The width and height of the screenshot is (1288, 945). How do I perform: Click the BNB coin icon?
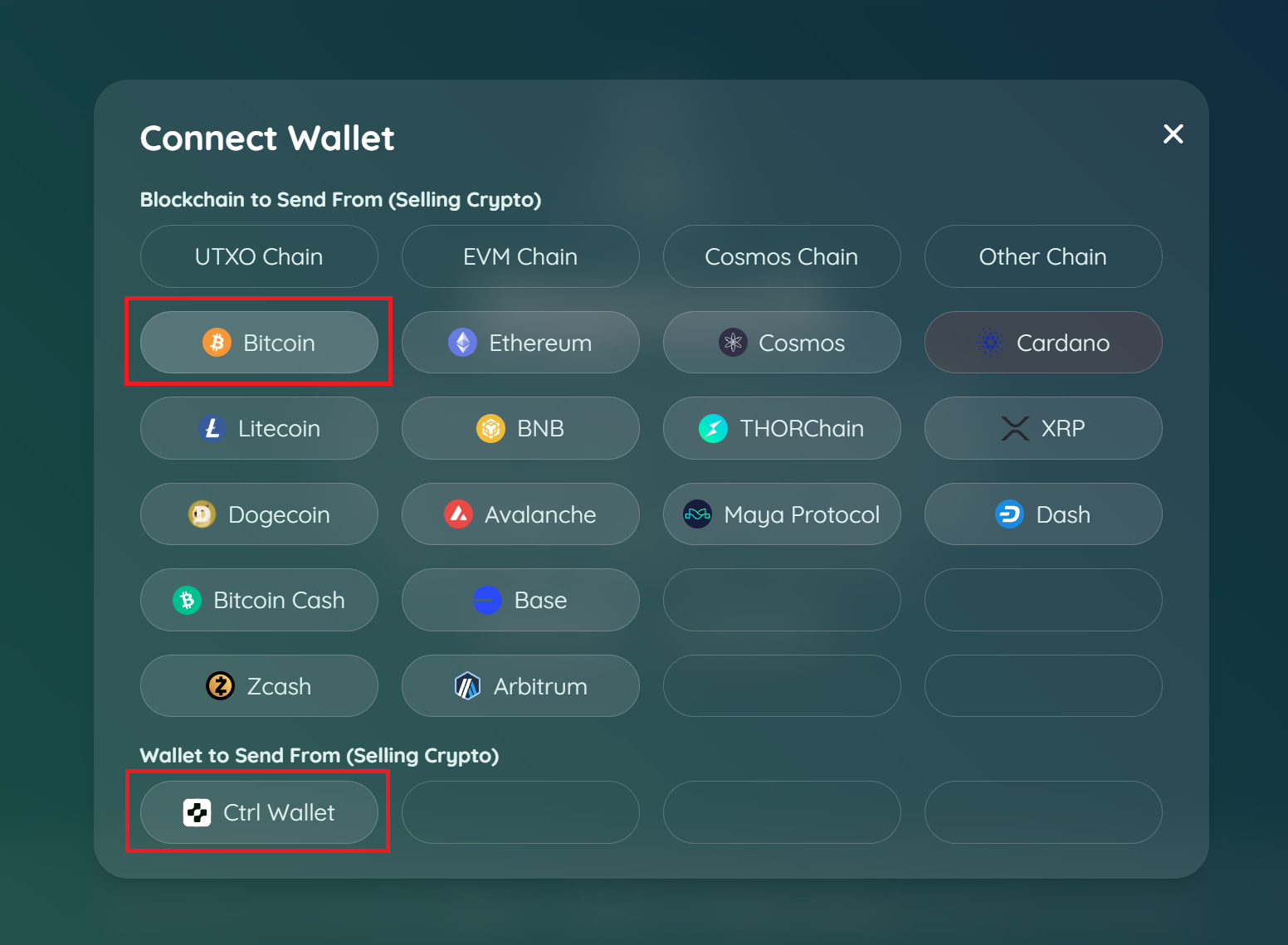(x=490, y=428)
